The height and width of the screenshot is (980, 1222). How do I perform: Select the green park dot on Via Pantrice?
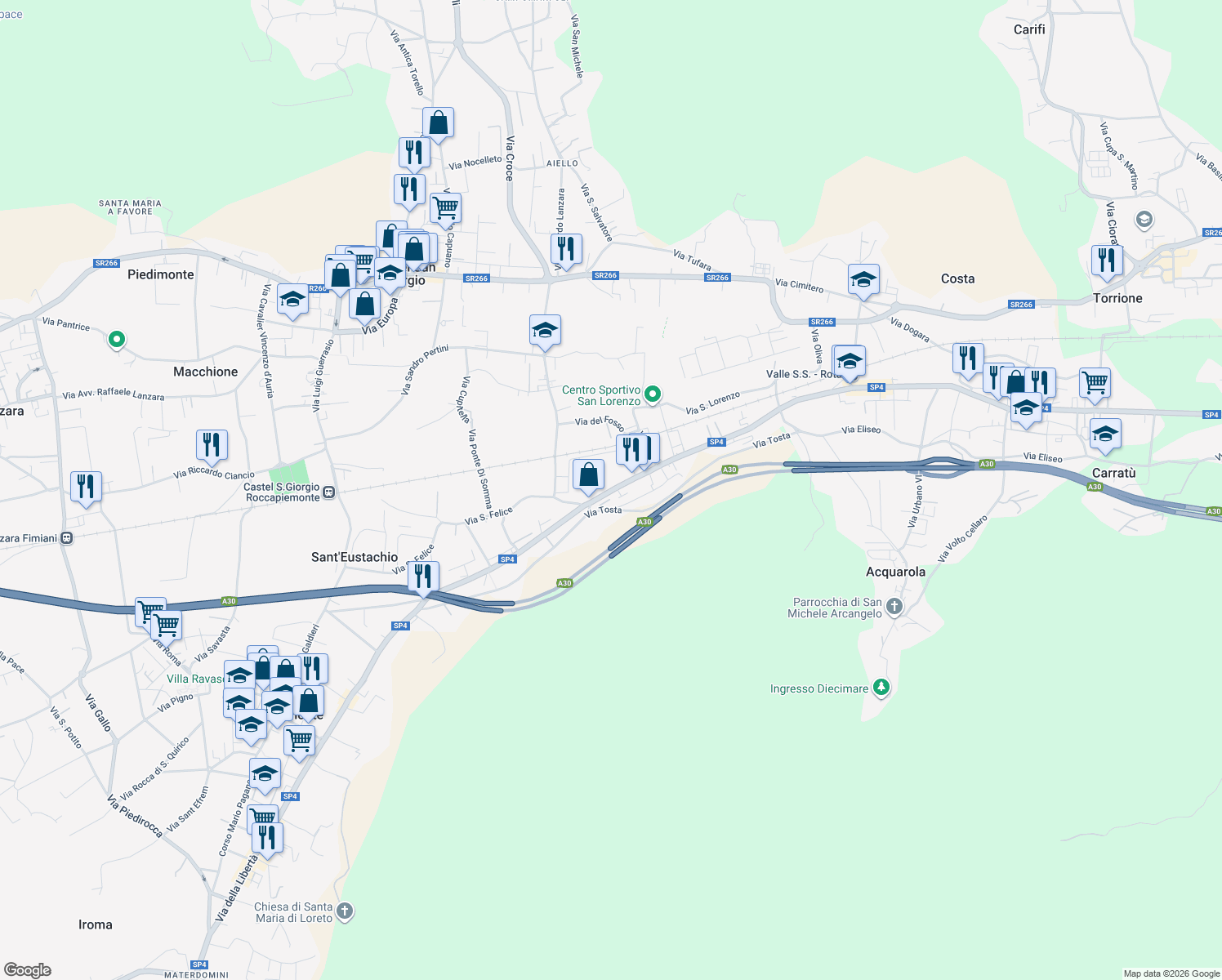tap(115, 340)
